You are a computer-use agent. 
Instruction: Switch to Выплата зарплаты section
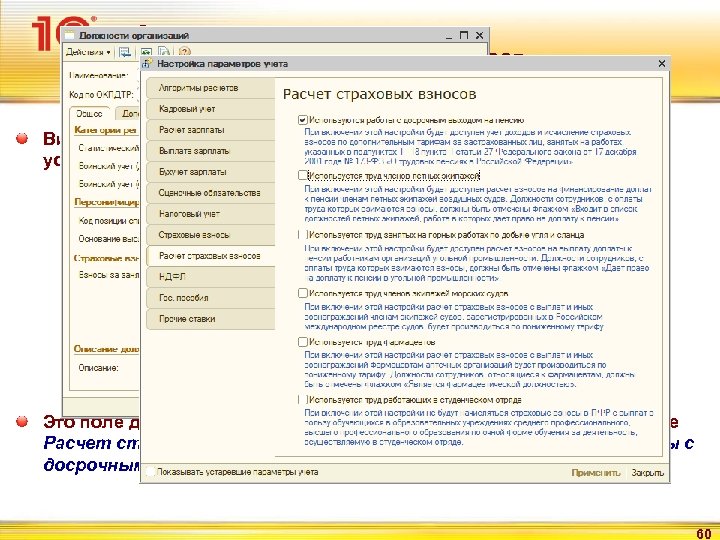[x=210, y=151]
